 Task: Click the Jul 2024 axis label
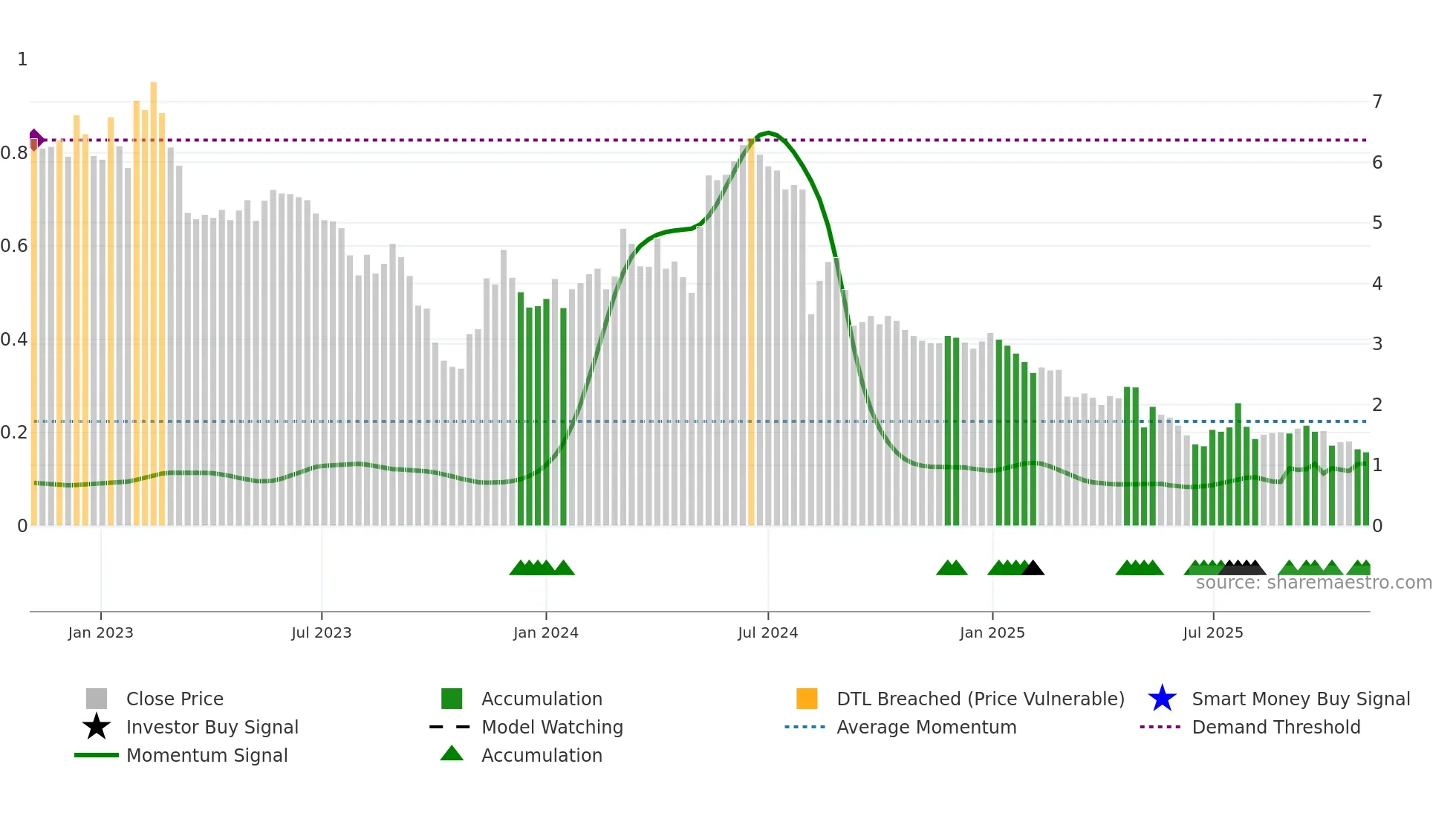[767, 632]
